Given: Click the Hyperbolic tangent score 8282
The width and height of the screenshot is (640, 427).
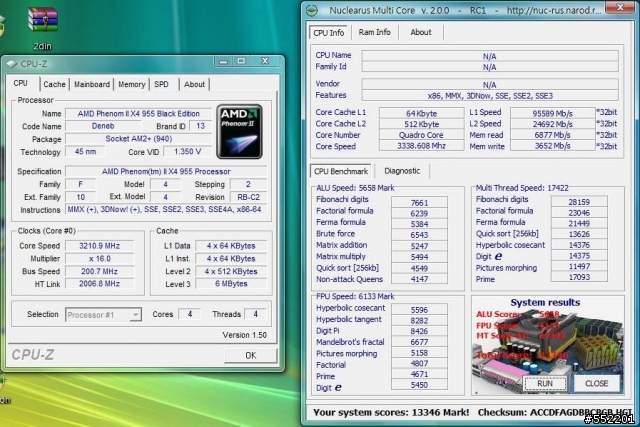Looking at the screenshot, I should [419, 320].
